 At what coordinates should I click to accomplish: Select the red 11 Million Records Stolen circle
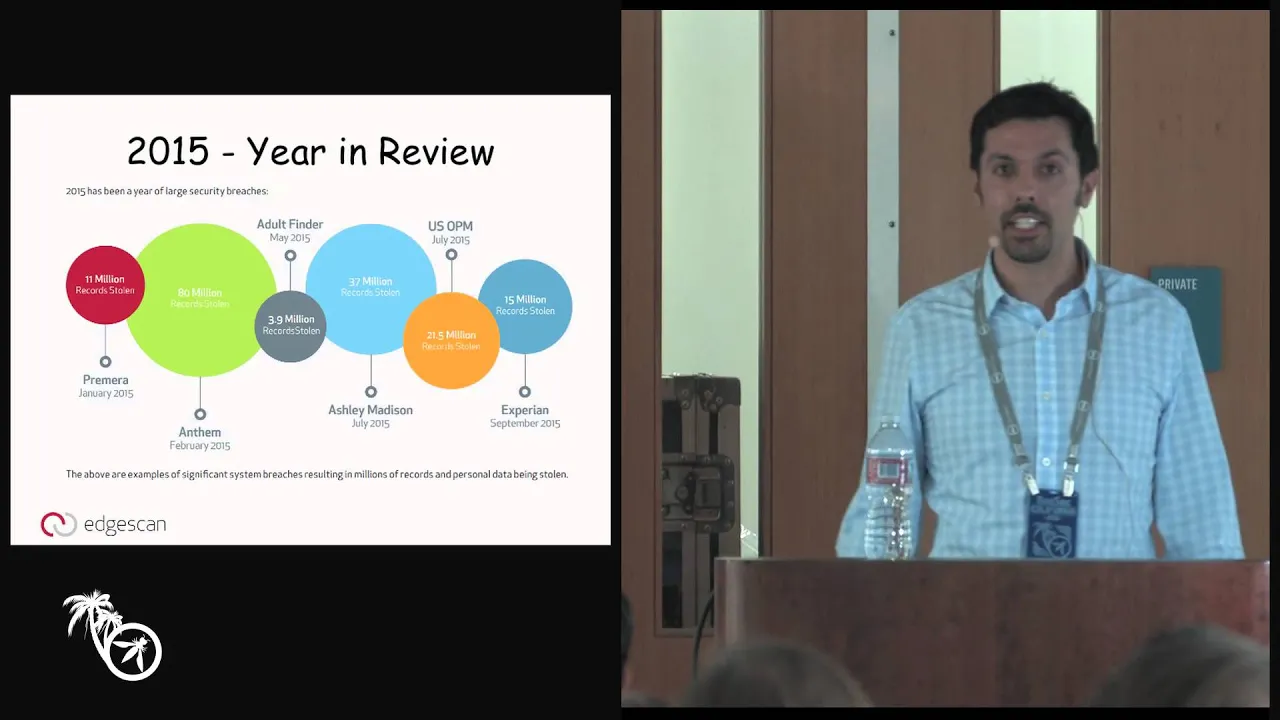[x=105, y=285]
